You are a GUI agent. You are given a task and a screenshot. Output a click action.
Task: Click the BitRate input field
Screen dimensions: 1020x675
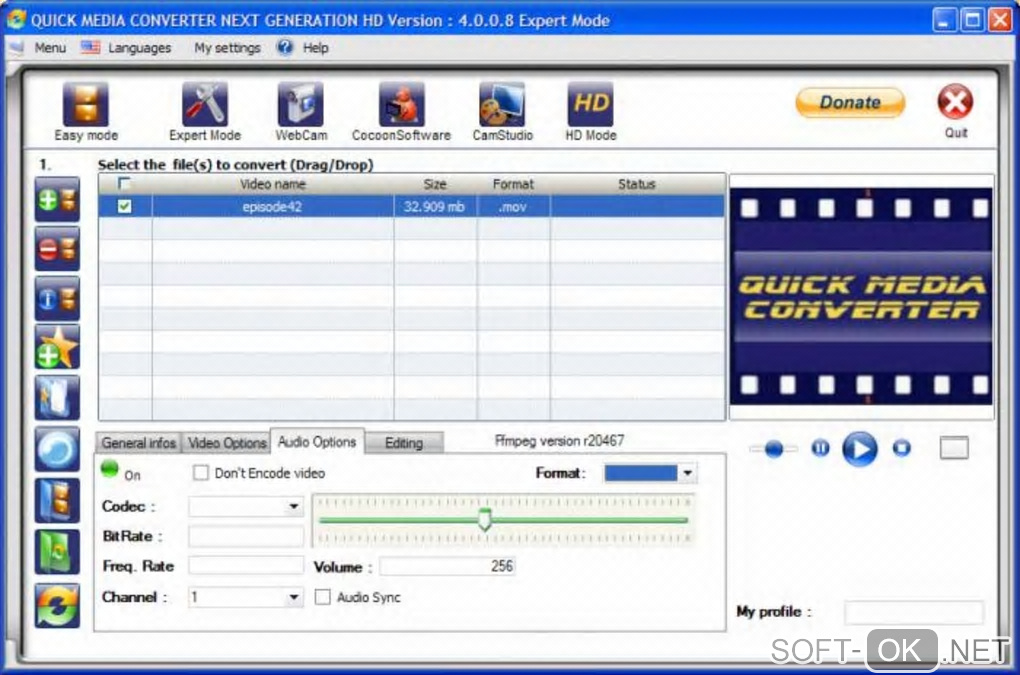pos(246,536)
